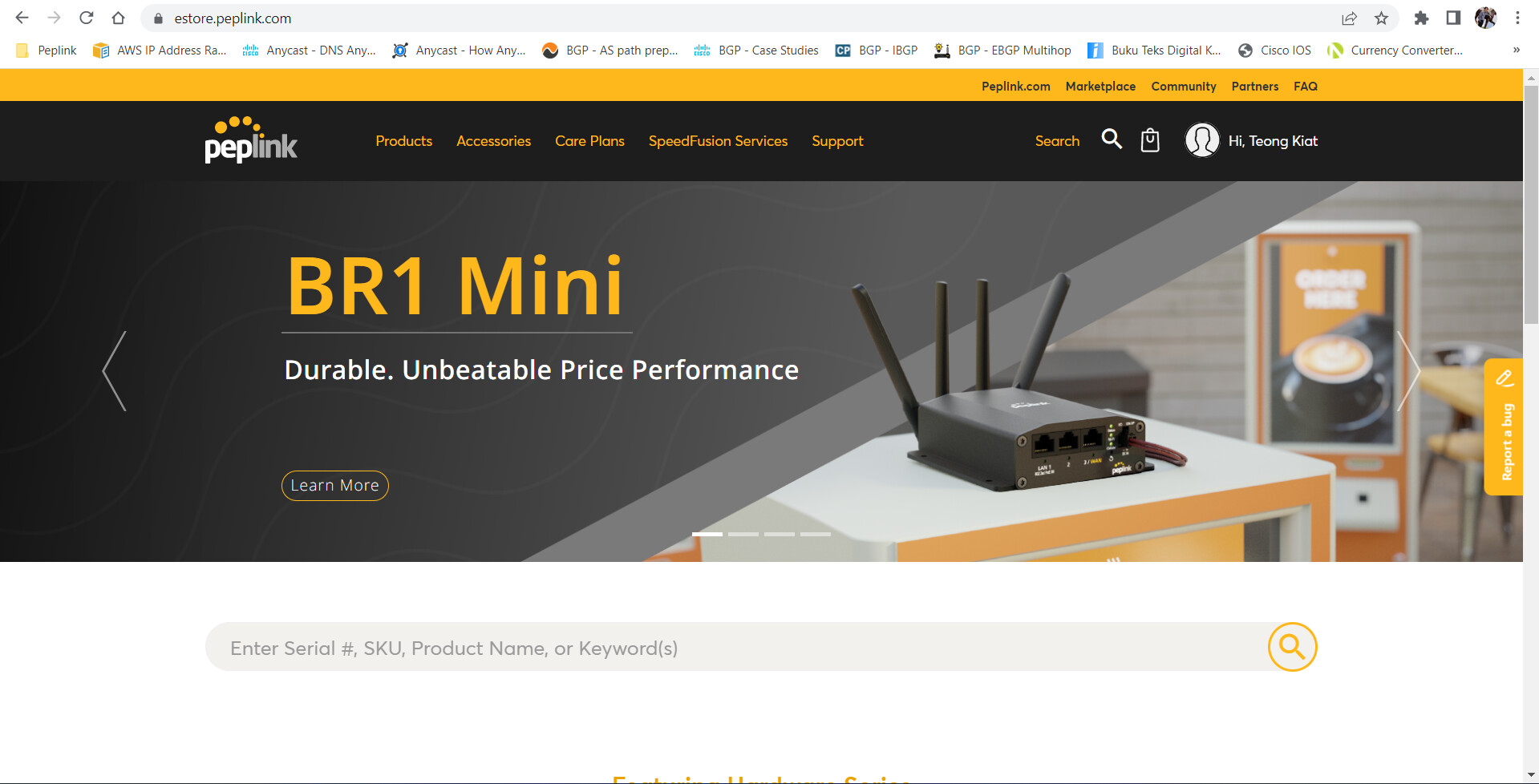Bookmark this page with the star icon
1539x784 pixels.
click(x=1381, y=18)
